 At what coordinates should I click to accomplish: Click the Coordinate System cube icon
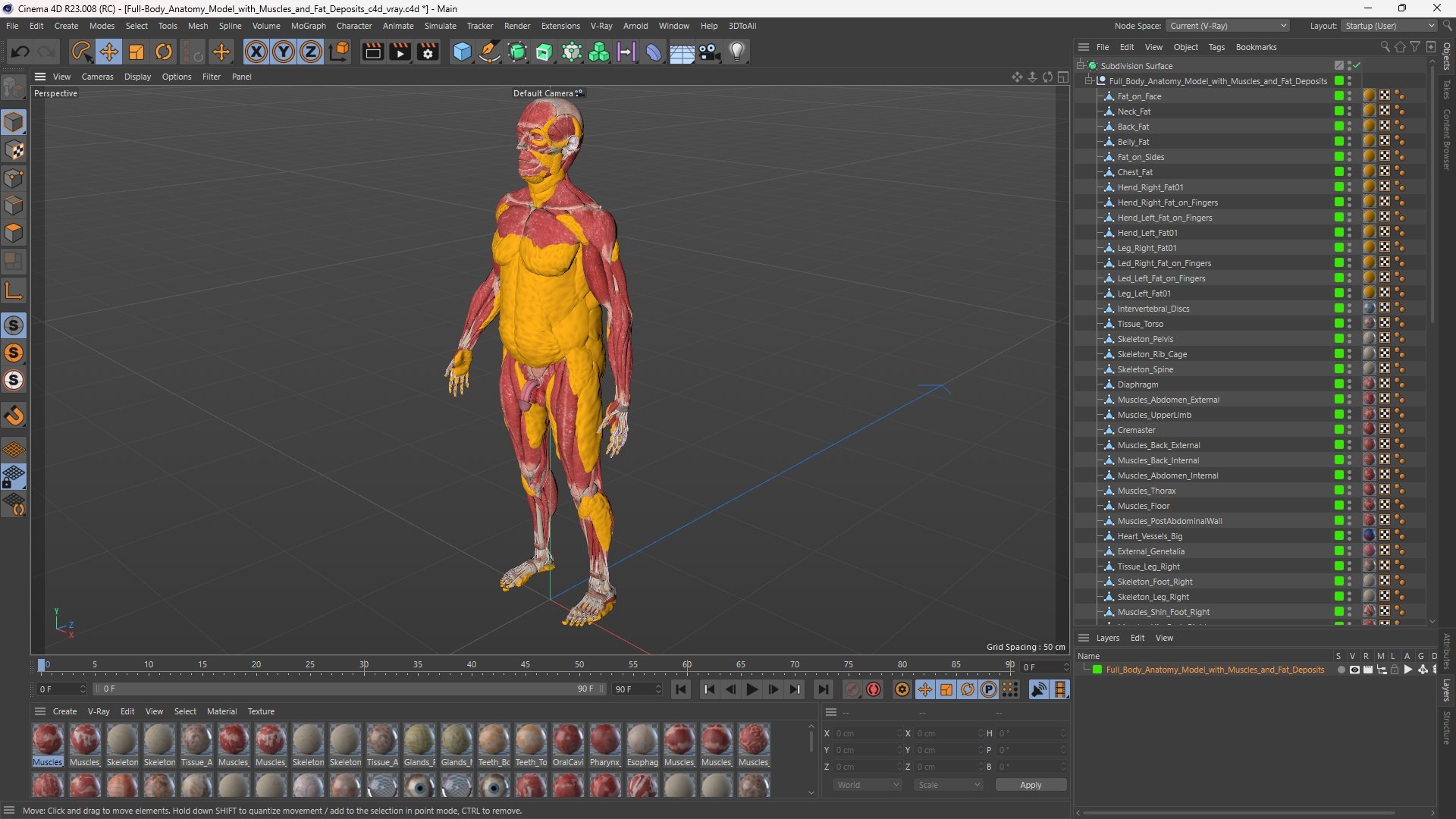coord(340,52)
